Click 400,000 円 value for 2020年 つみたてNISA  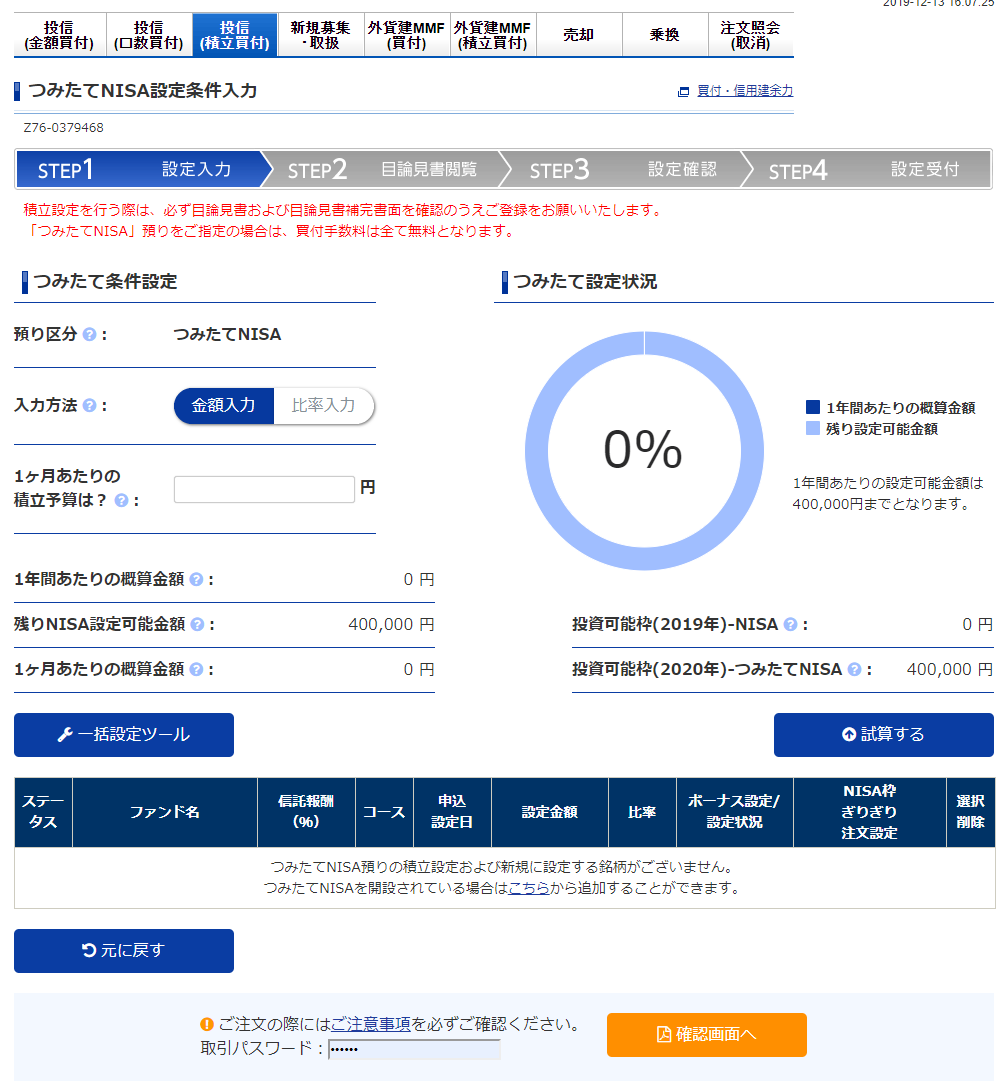(x=950, y=669)
